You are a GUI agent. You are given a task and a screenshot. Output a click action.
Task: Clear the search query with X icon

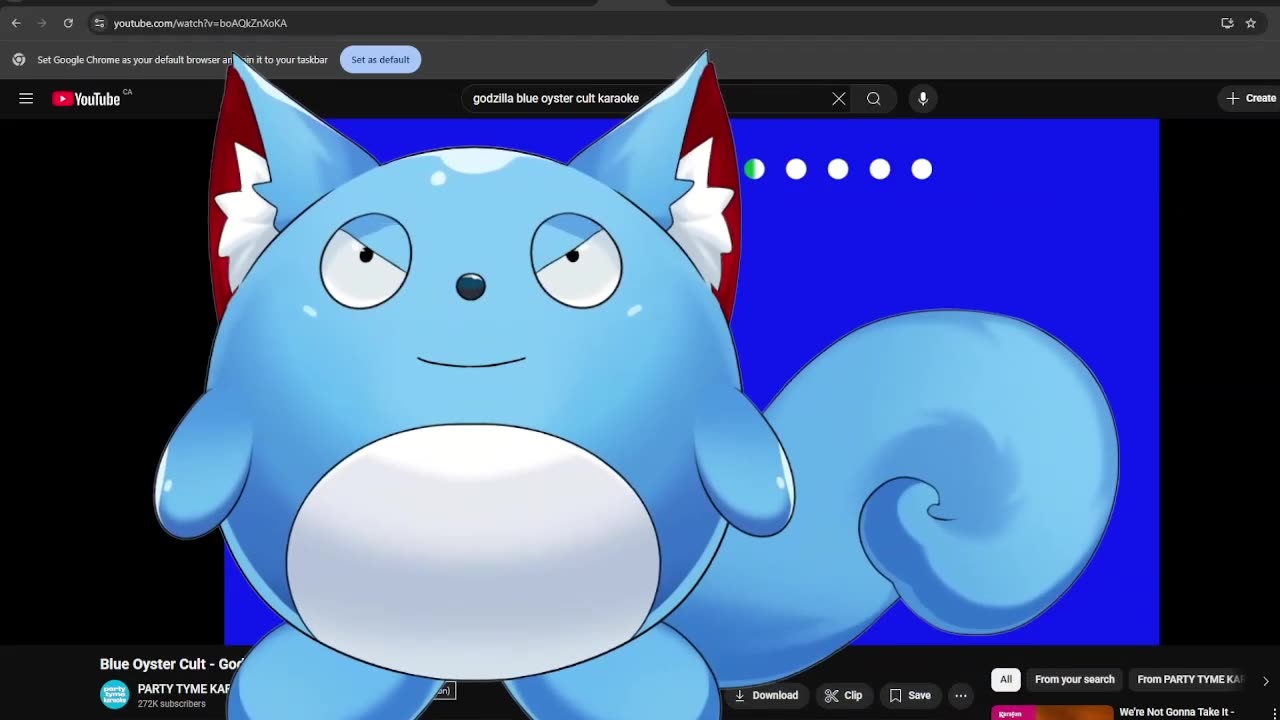[839, 98]
